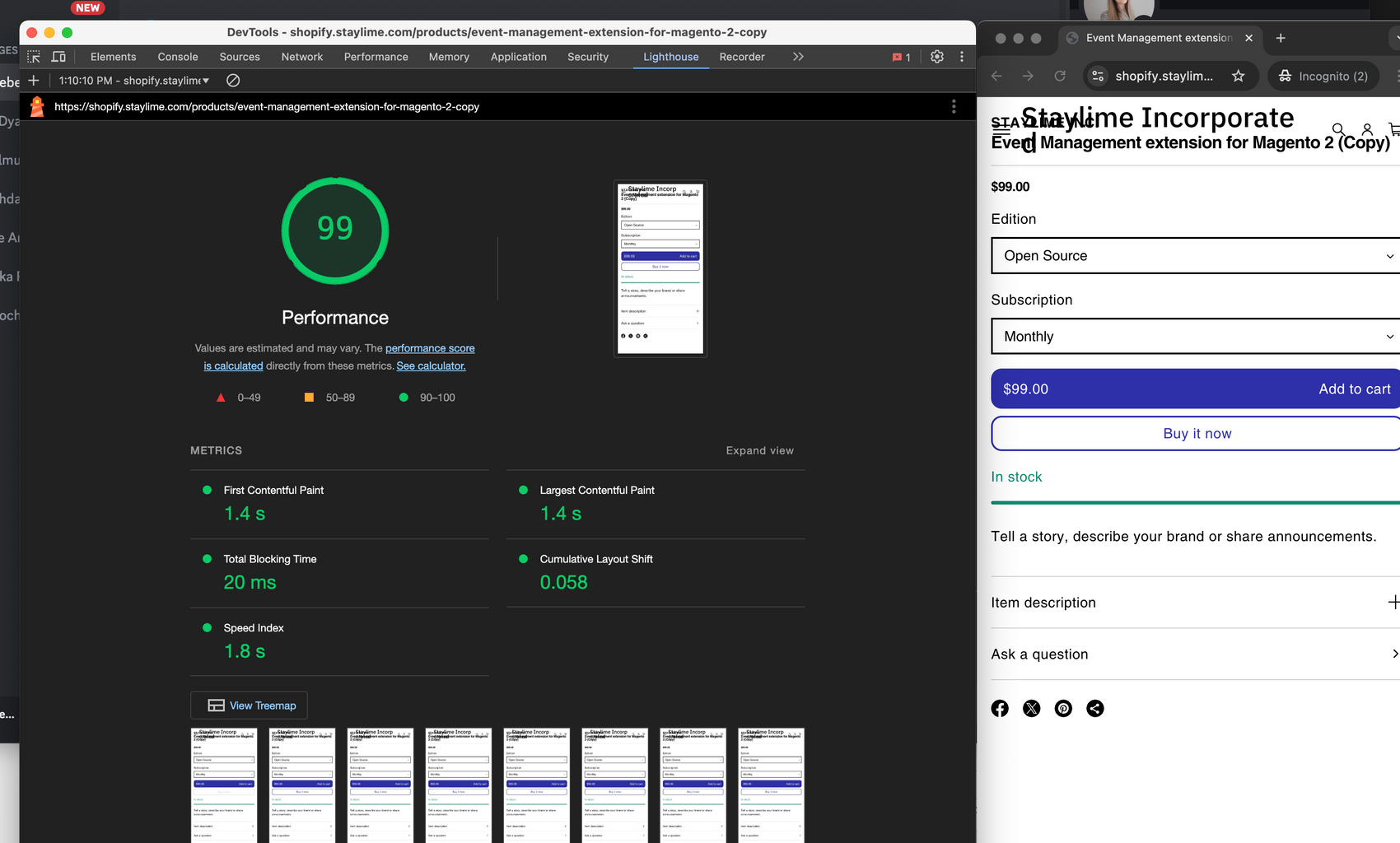Click the last filmstrip screenshot thumbnail
1400x843 pixels.
[771, 785]
